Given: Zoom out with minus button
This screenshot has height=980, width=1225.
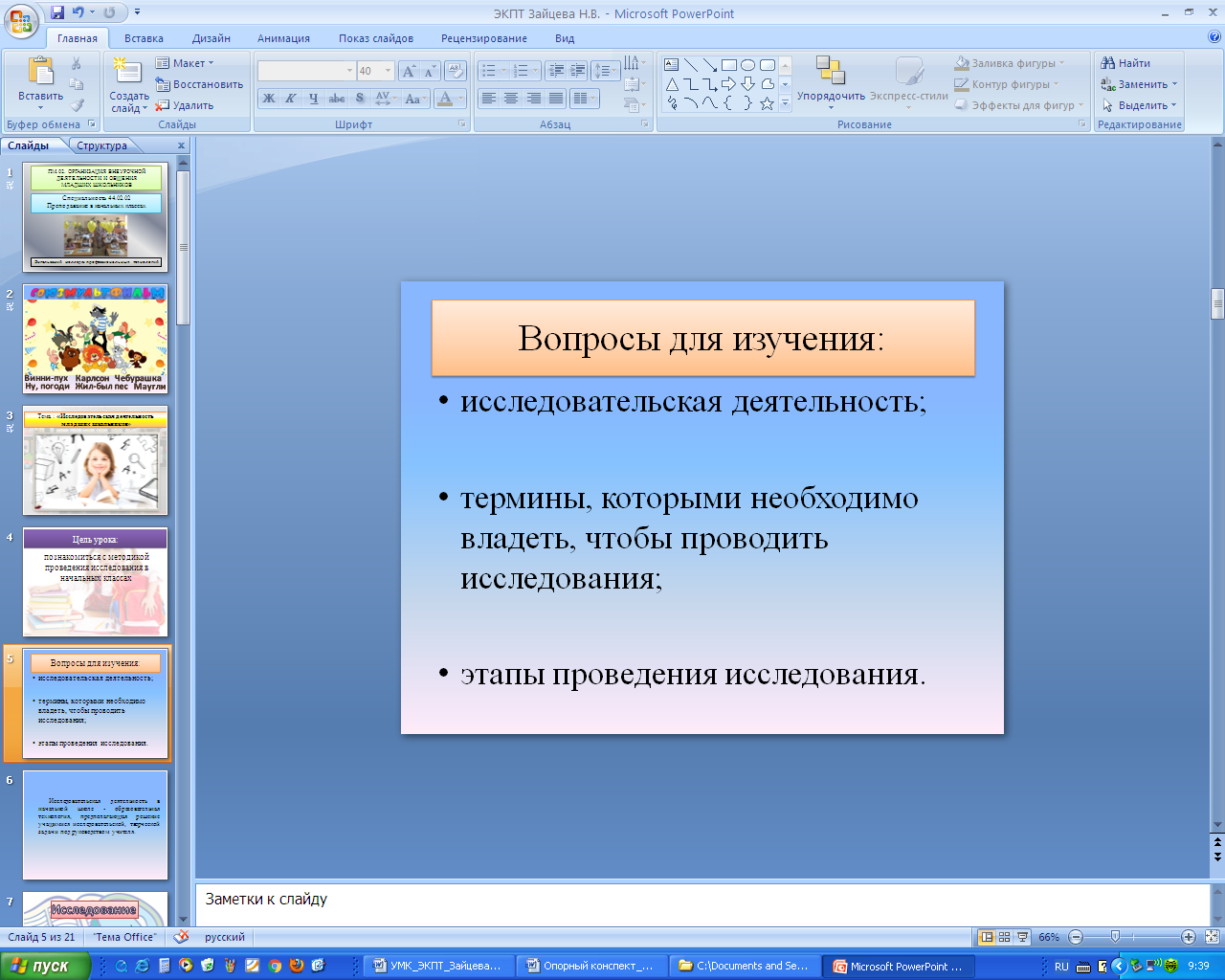Looking at the screenshot, I should [x=1076, y=937].
